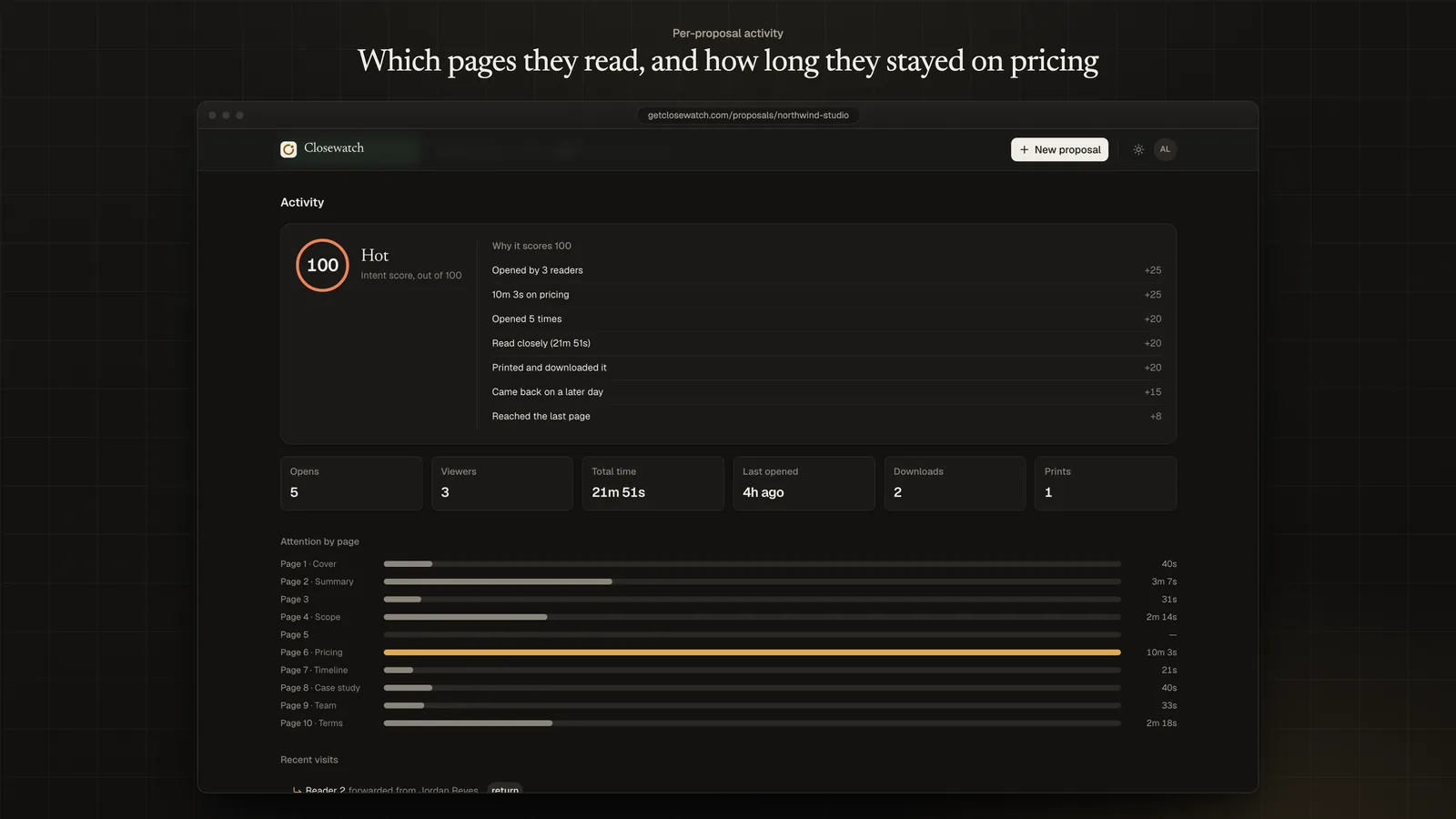Click the '10m 3s on pricing' score row
Image resolution: width=1456 pixels, height=819 pixels.
click(x=826, y=295)
